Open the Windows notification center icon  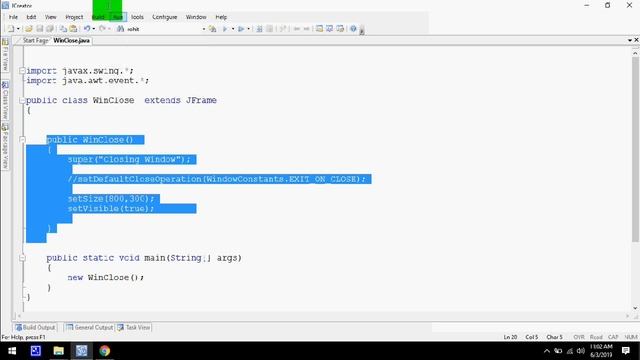(626, 351)
